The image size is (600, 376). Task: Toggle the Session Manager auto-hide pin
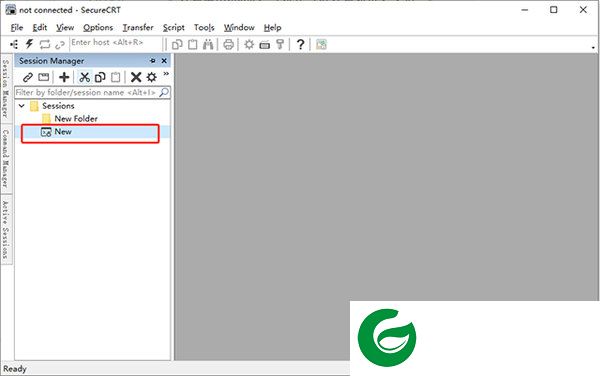pos(152,61)
